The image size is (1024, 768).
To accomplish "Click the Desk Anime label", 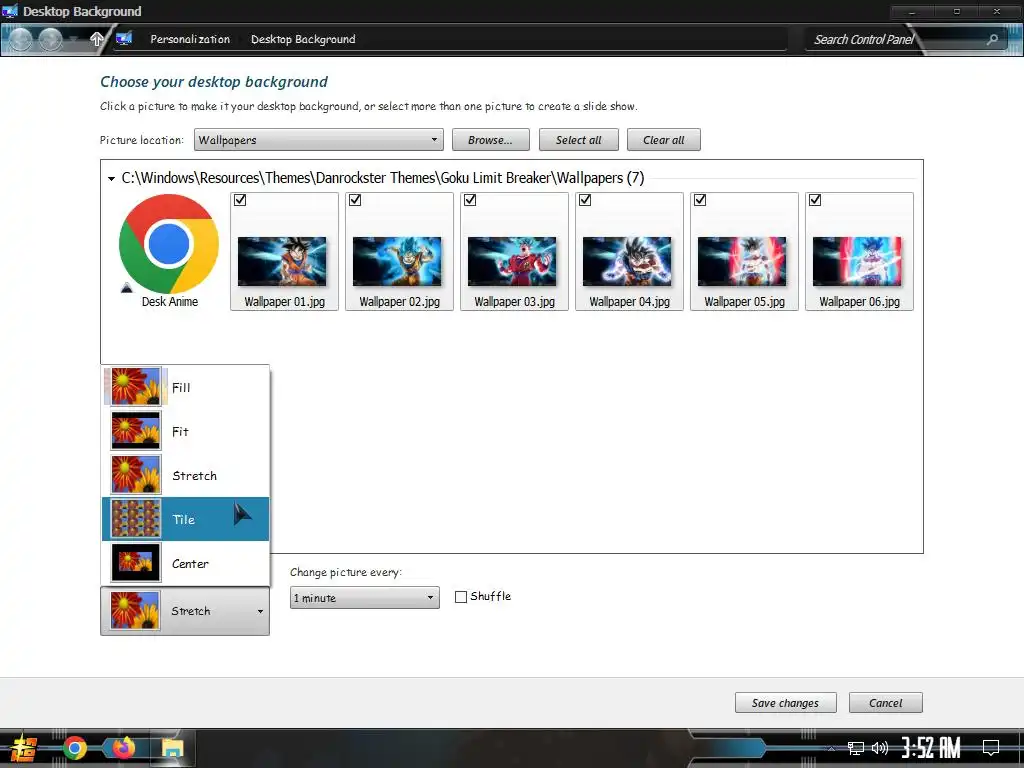I will [170, 302].
